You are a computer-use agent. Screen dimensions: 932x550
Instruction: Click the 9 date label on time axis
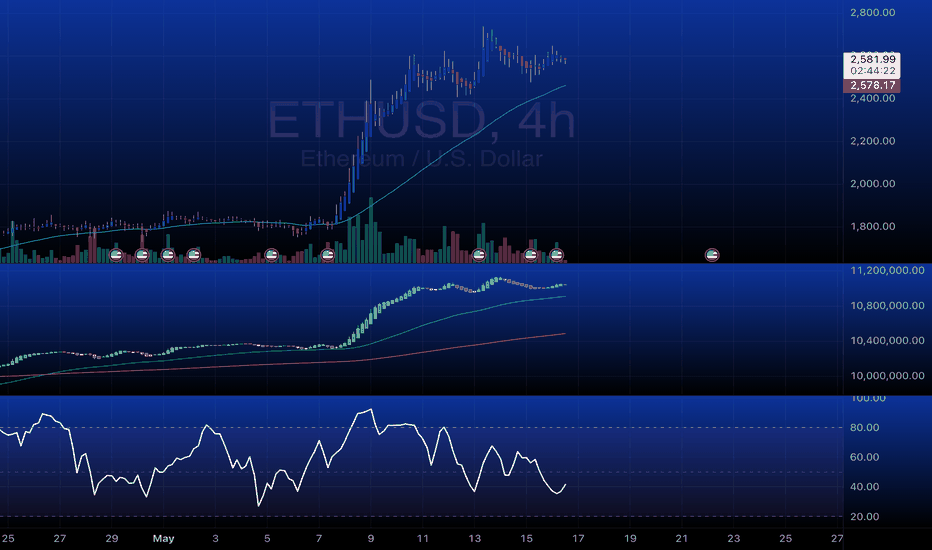[371, 539]
